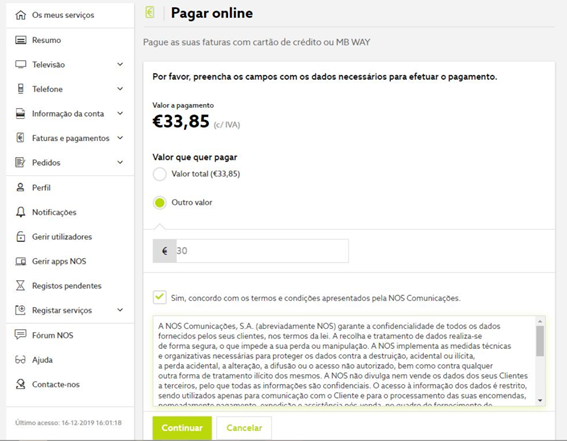Click the bell icon for Notificações
The height and width of the screenshot is (441, 567).
click(21, 212)
